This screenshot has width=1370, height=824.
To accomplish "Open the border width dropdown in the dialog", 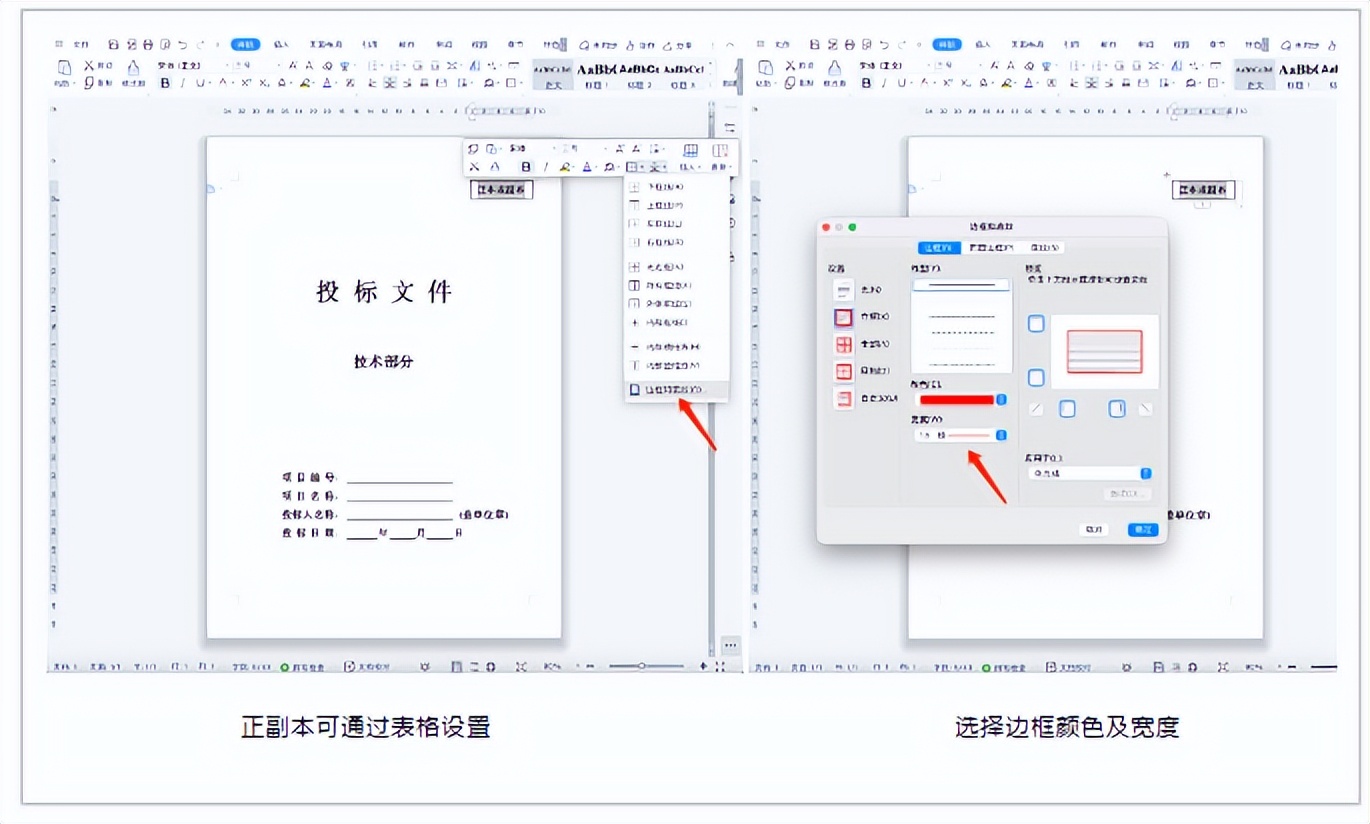I will tap(1001, 435).
